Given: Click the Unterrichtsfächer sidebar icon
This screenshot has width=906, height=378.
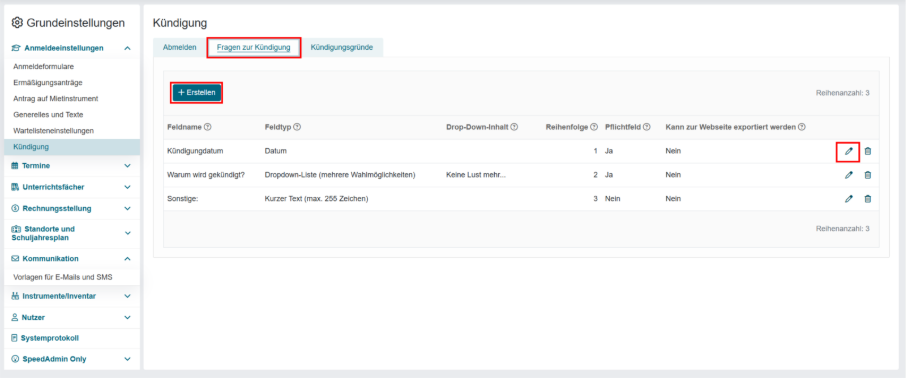Looking at the screenshot, I should coord(16,187).
